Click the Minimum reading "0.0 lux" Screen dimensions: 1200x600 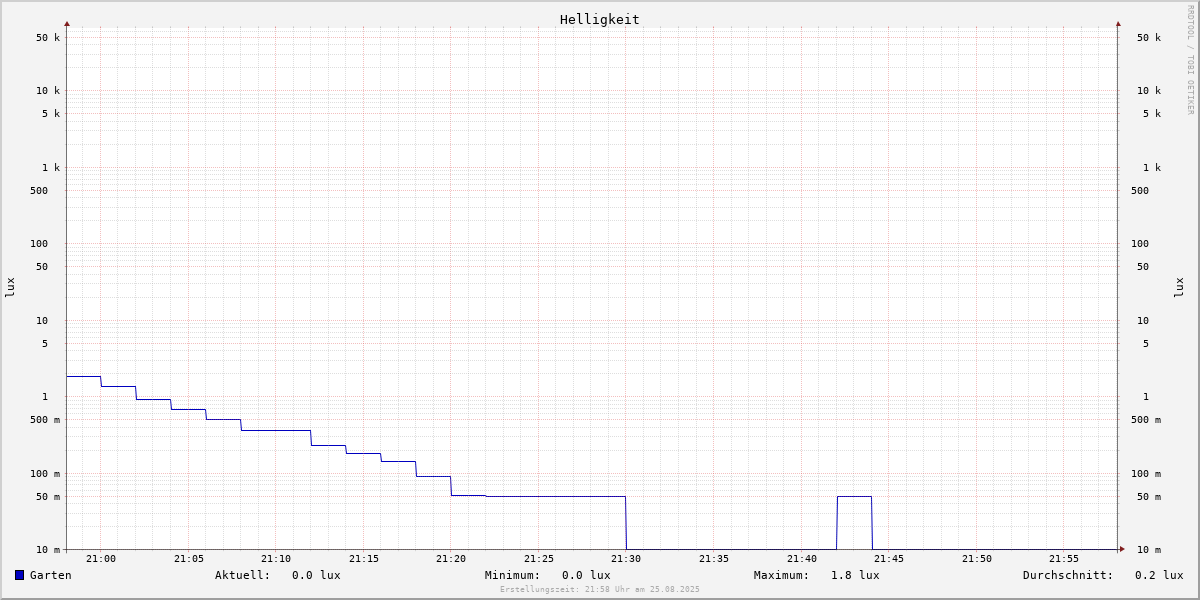click(x=586, y=575)
